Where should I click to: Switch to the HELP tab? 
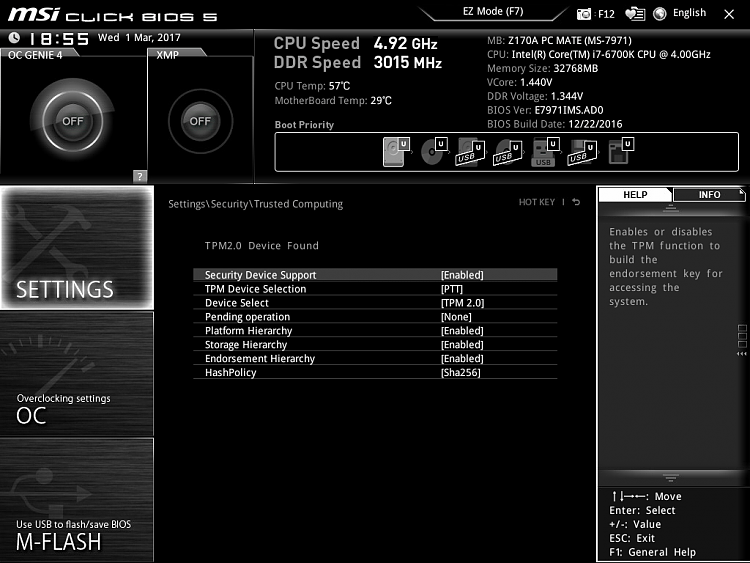pos(635,195)
